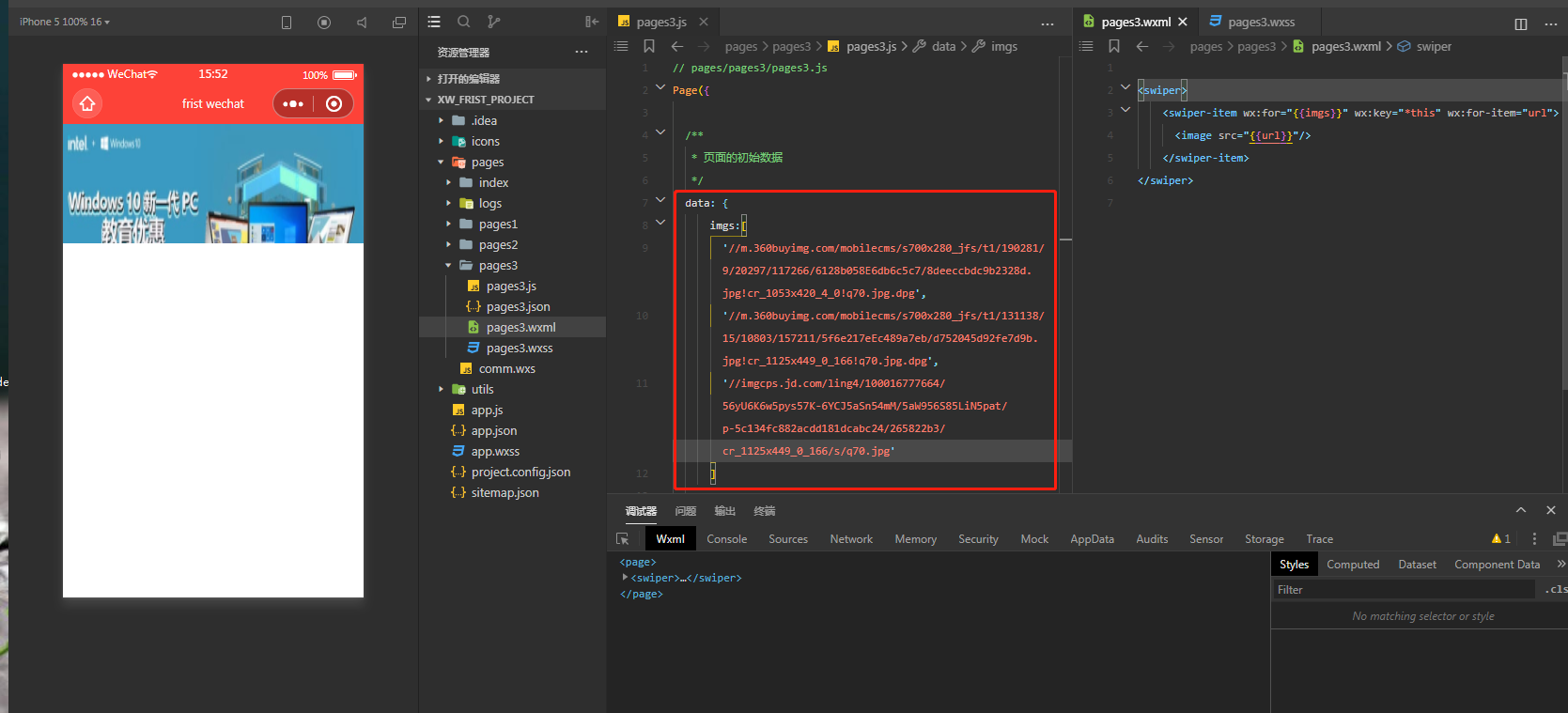Click the swiper banner image in simulator

pyautogui.click(x=213, y=184)
